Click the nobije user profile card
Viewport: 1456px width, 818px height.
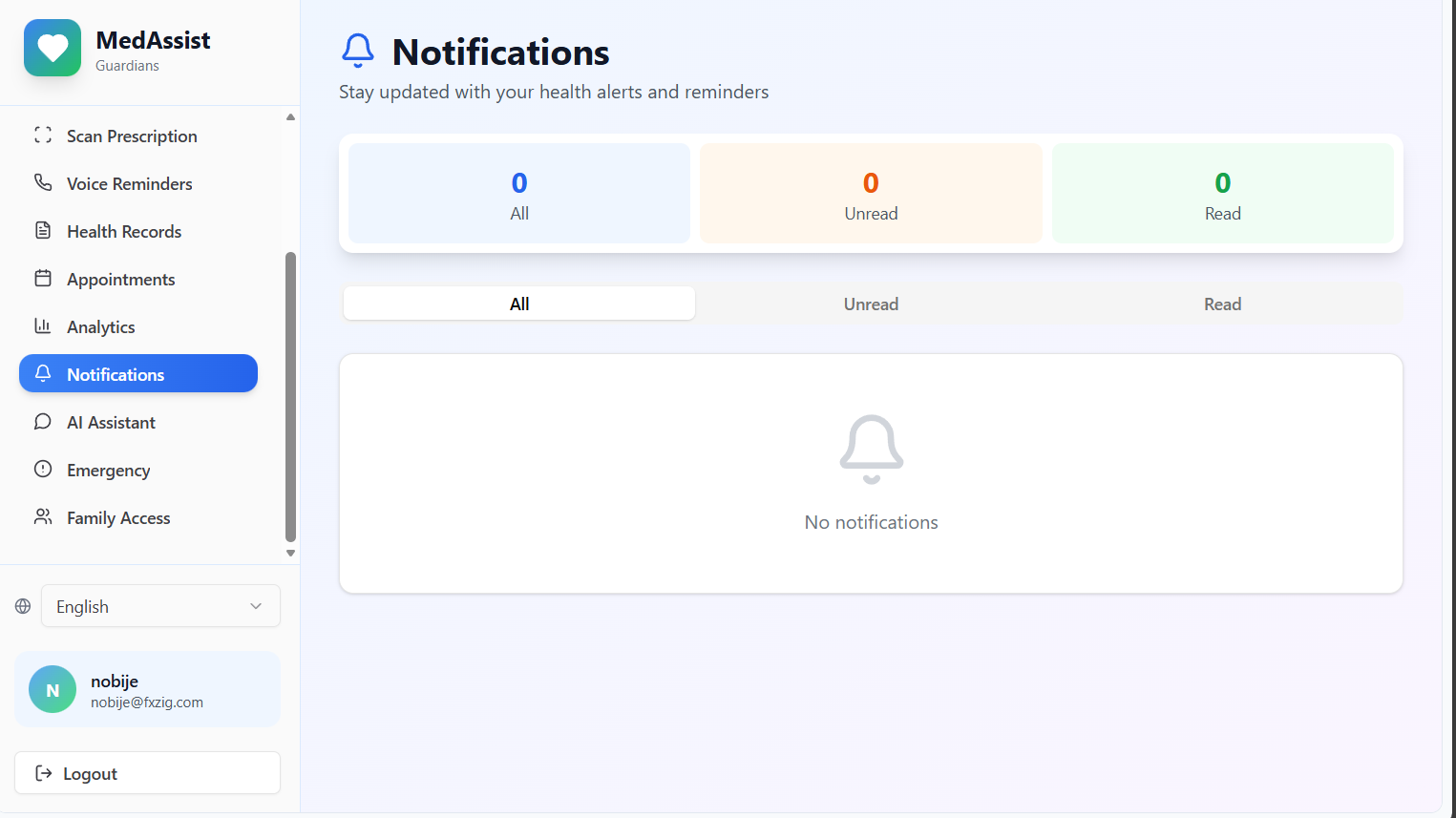(147, 689)
